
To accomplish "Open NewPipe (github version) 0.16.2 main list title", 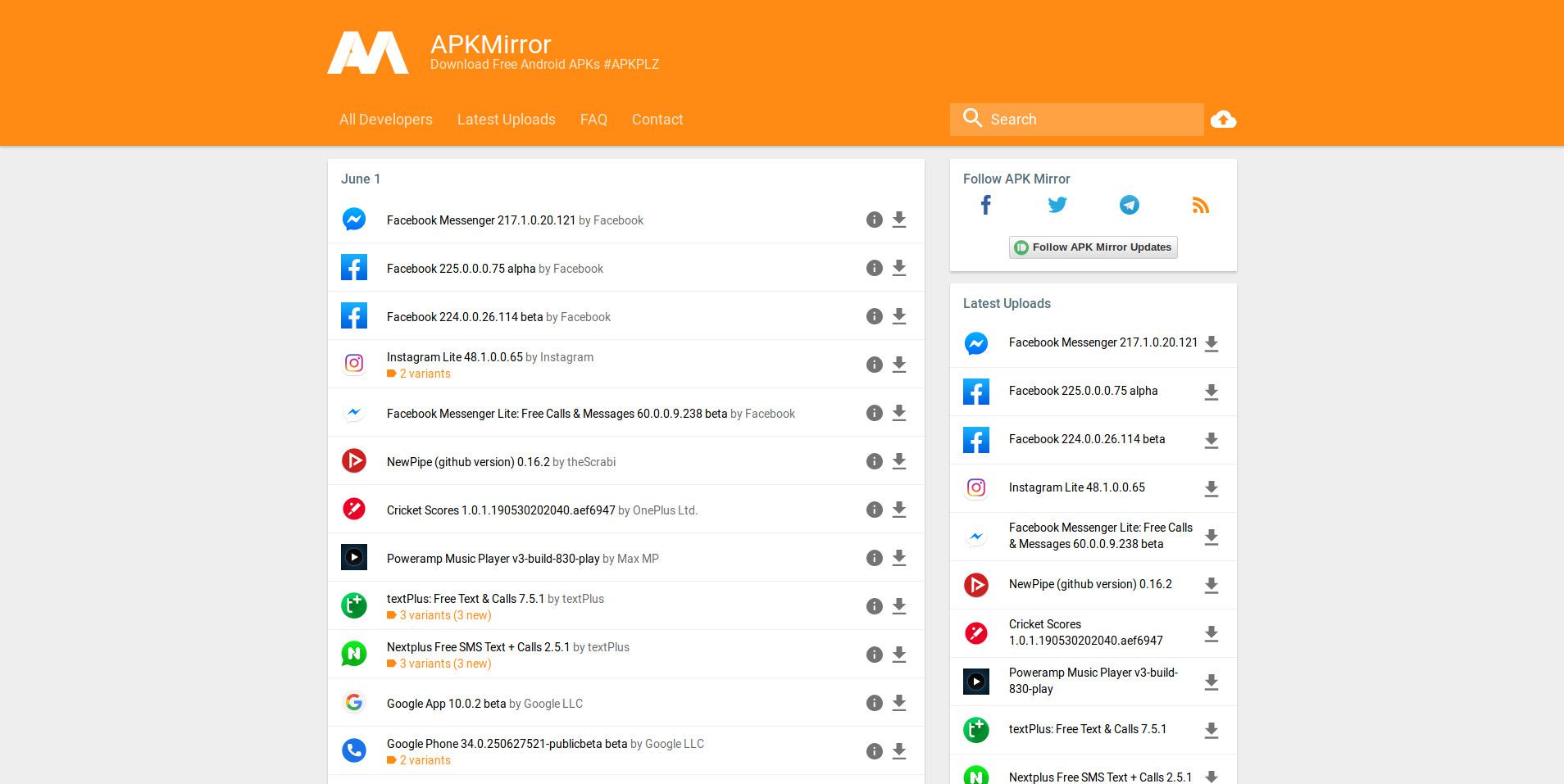I will click(x=468, y=462).
